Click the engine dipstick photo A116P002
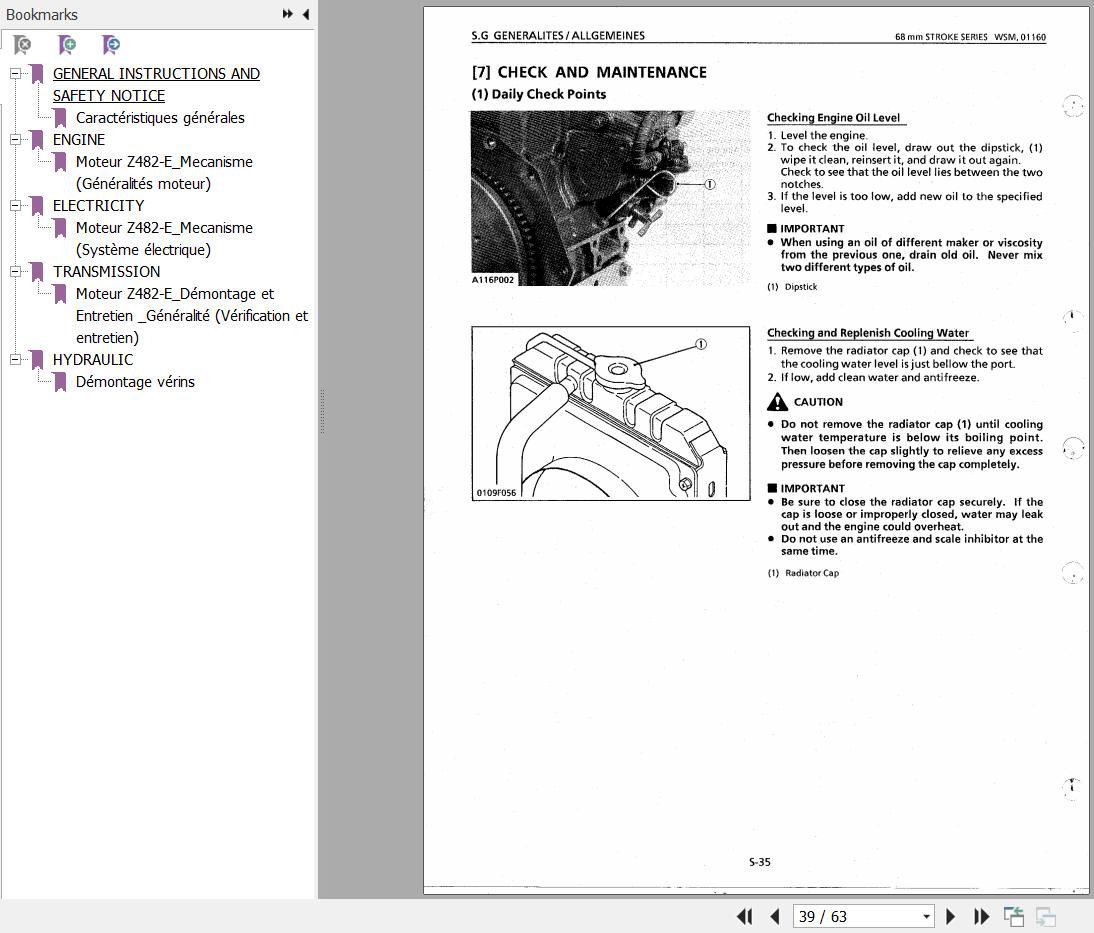Screen dimensions: 1094x933 click(x=610, y=198)
